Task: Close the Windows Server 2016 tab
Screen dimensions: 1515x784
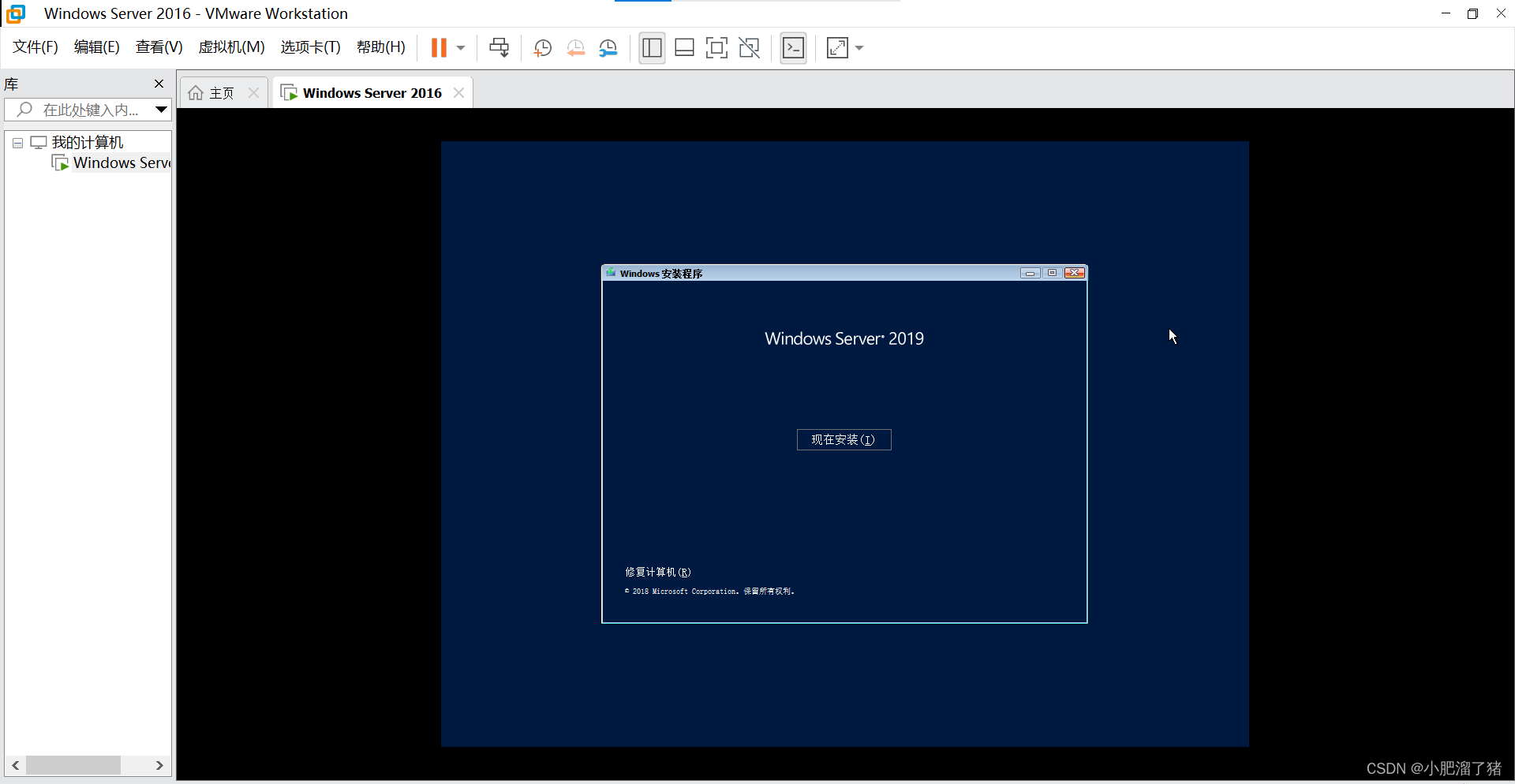Action: click(458, 93)
